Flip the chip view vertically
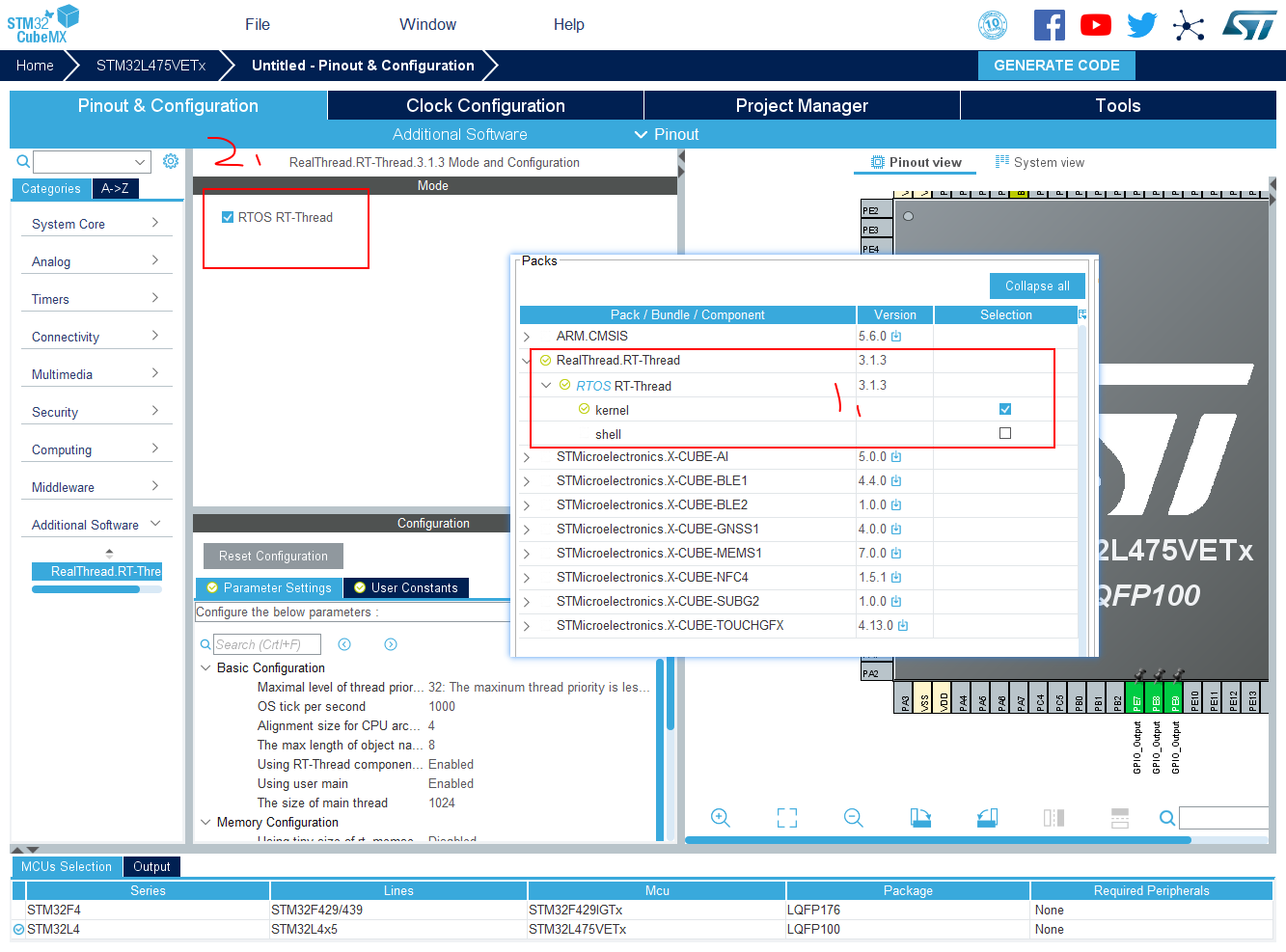The width and height of the screenshot is (1286, 952). point(1120,818)
